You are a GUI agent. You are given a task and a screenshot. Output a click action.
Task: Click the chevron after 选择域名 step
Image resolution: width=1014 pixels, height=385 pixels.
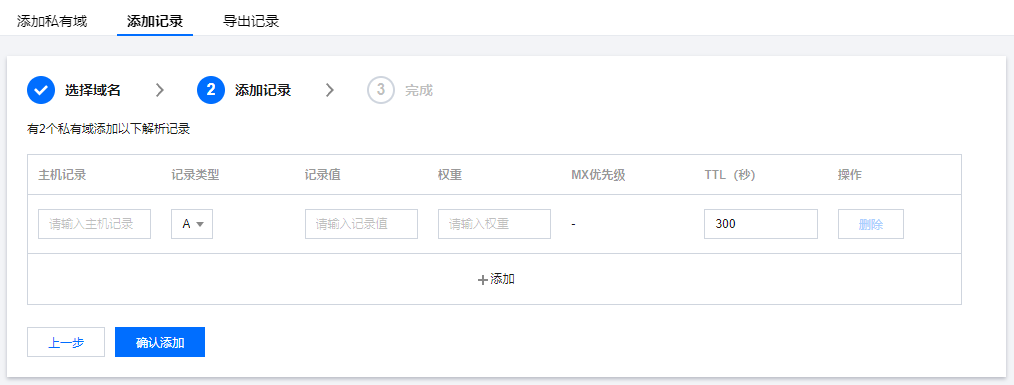160,90
